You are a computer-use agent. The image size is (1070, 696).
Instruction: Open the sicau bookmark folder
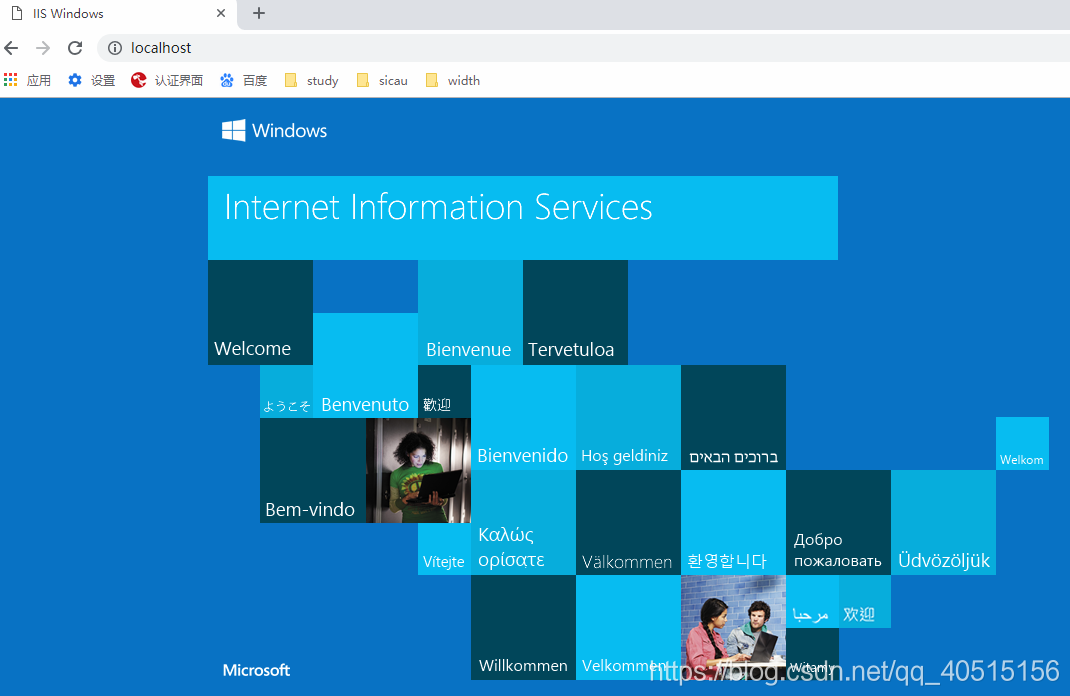382,81
